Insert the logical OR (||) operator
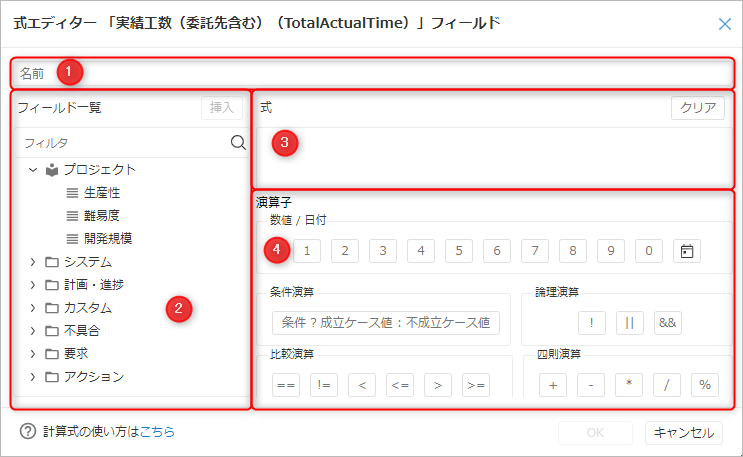 click(629, 323)
